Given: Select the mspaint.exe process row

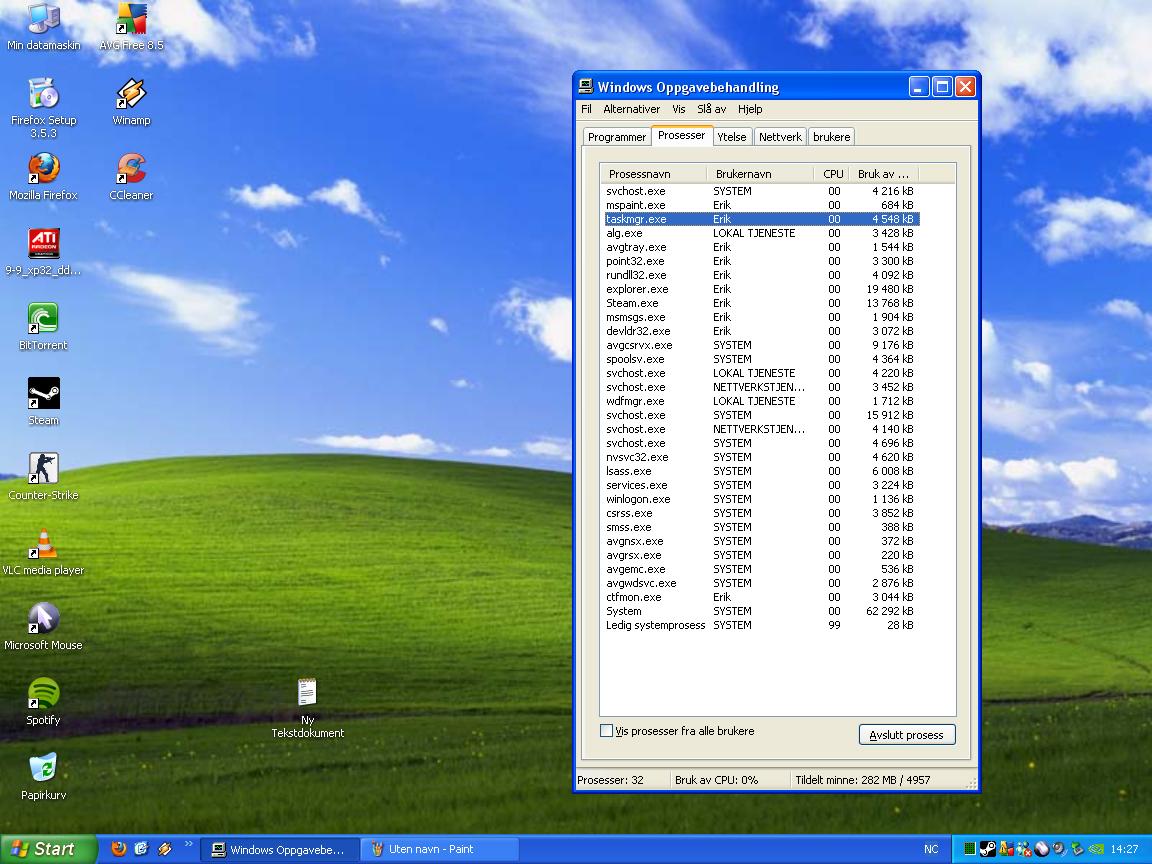Looking at the screenshot, I should (761, 205).
